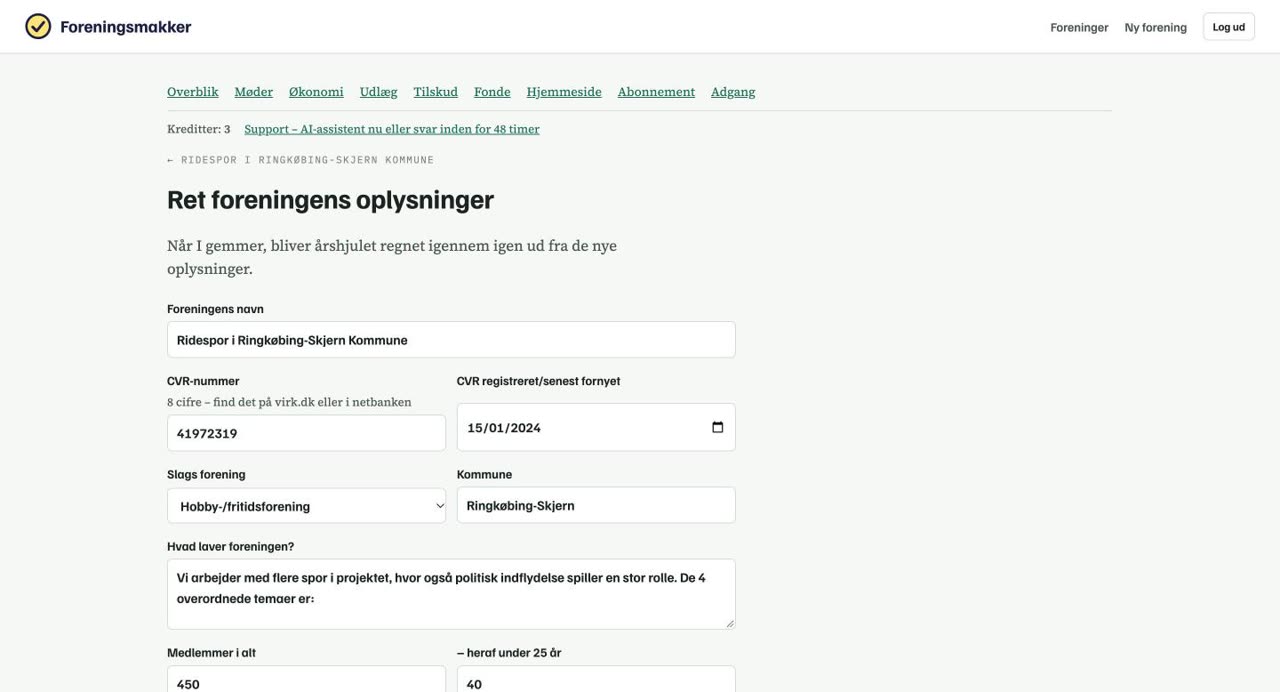Go to the Hjemmeside tab
Viewport: 1280px width, 692px height.
pos(564,92)
